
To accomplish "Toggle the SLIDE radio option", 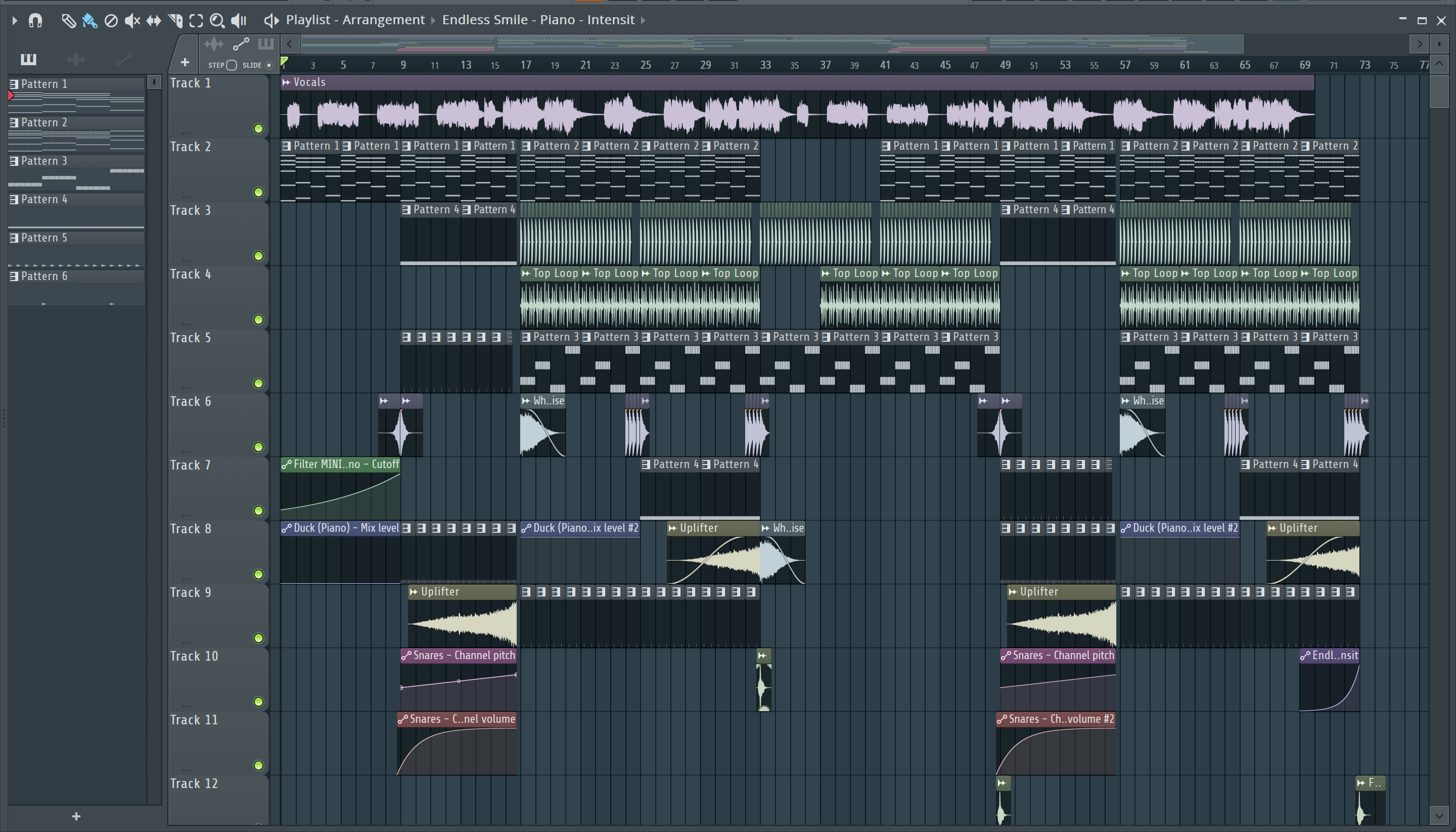I will point(268,65).
